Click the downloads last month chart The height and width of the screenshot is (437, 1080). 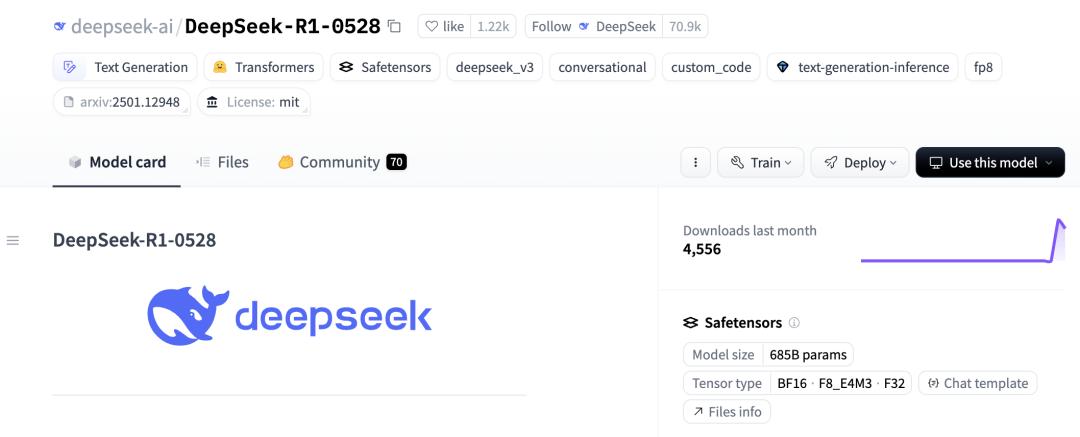coord(962,241)
